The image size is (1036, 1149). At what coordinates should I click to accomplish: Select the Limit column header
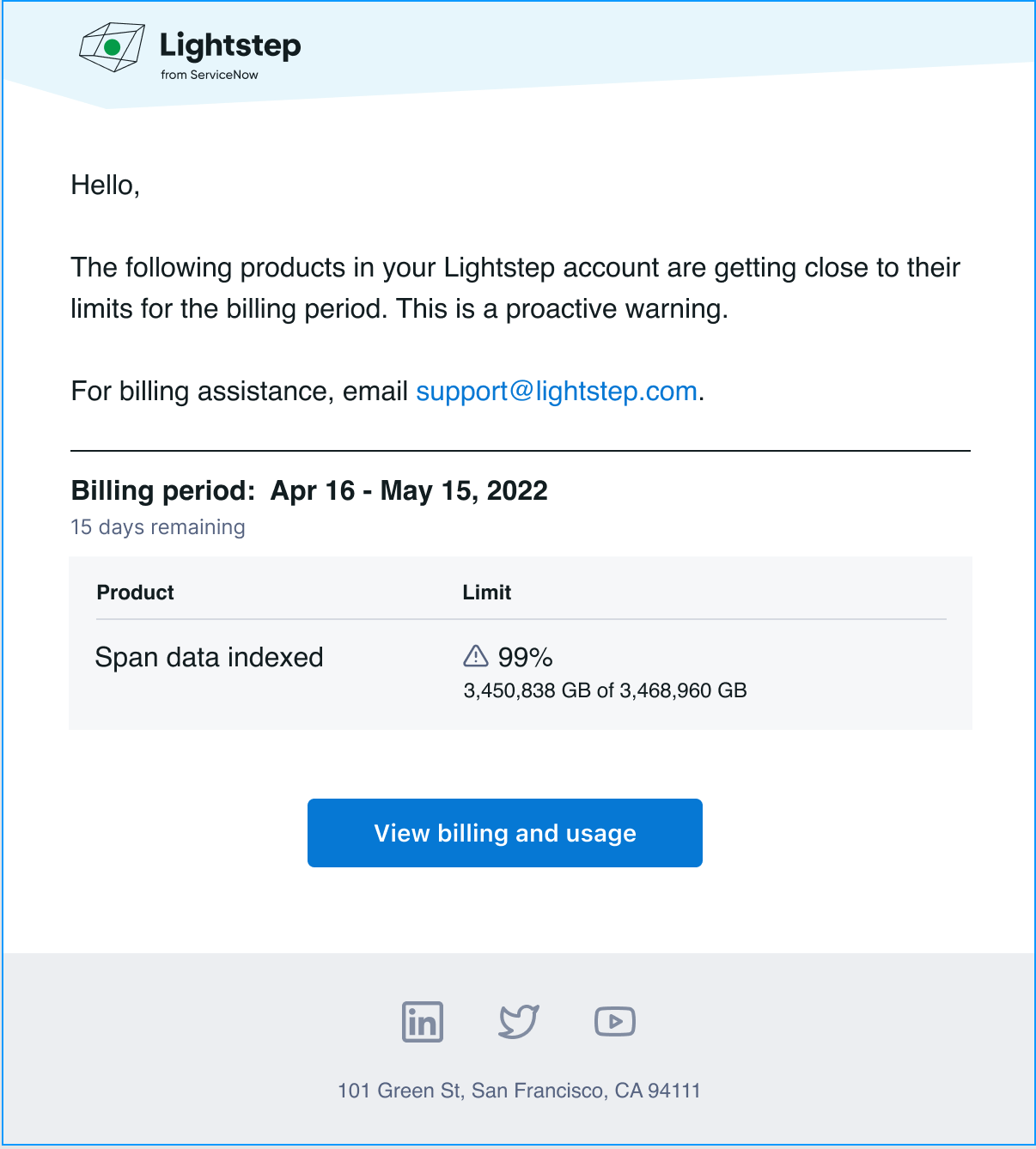[x=486, y=593]
